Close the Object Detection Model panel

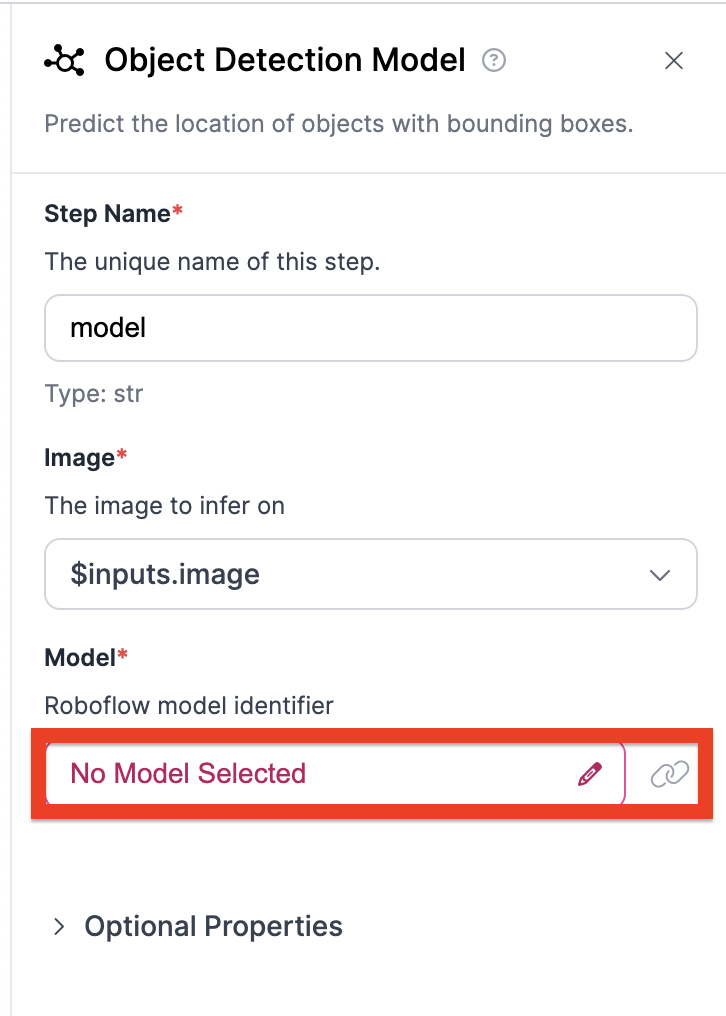(x=674, y=61)
